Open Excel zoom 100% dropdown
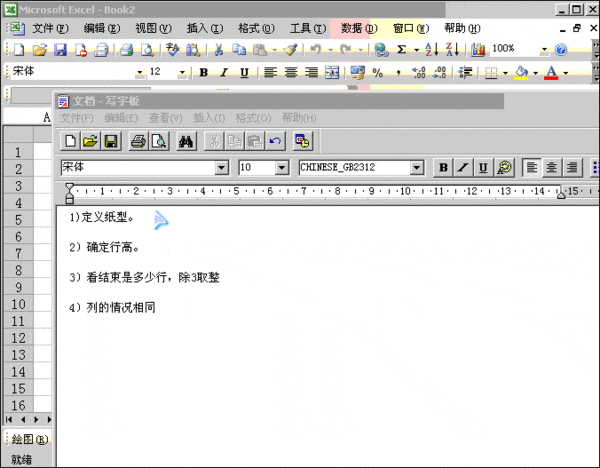Image resolution: width=600 pixels, height=468 pixels. tap(544, 49)
